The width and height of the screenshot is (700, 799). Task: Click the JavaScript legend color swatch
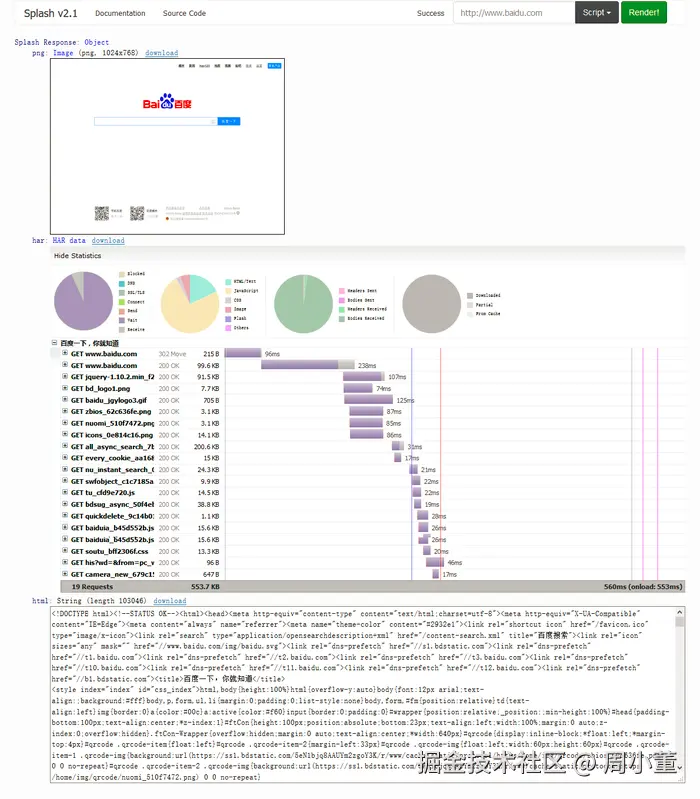tap(228, 291)
